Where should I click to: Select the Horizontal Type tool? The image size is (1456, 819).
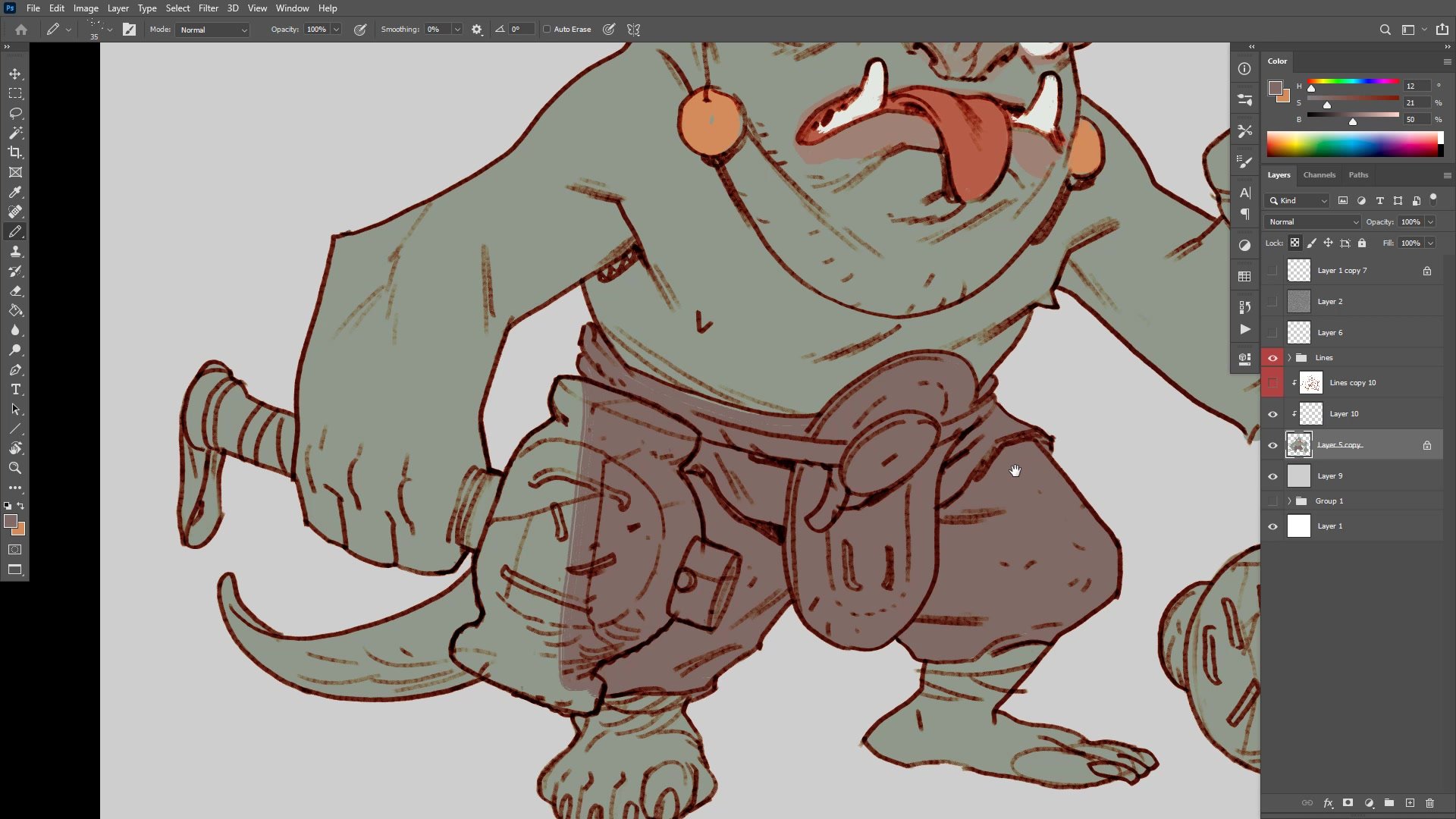click(15, 389)
